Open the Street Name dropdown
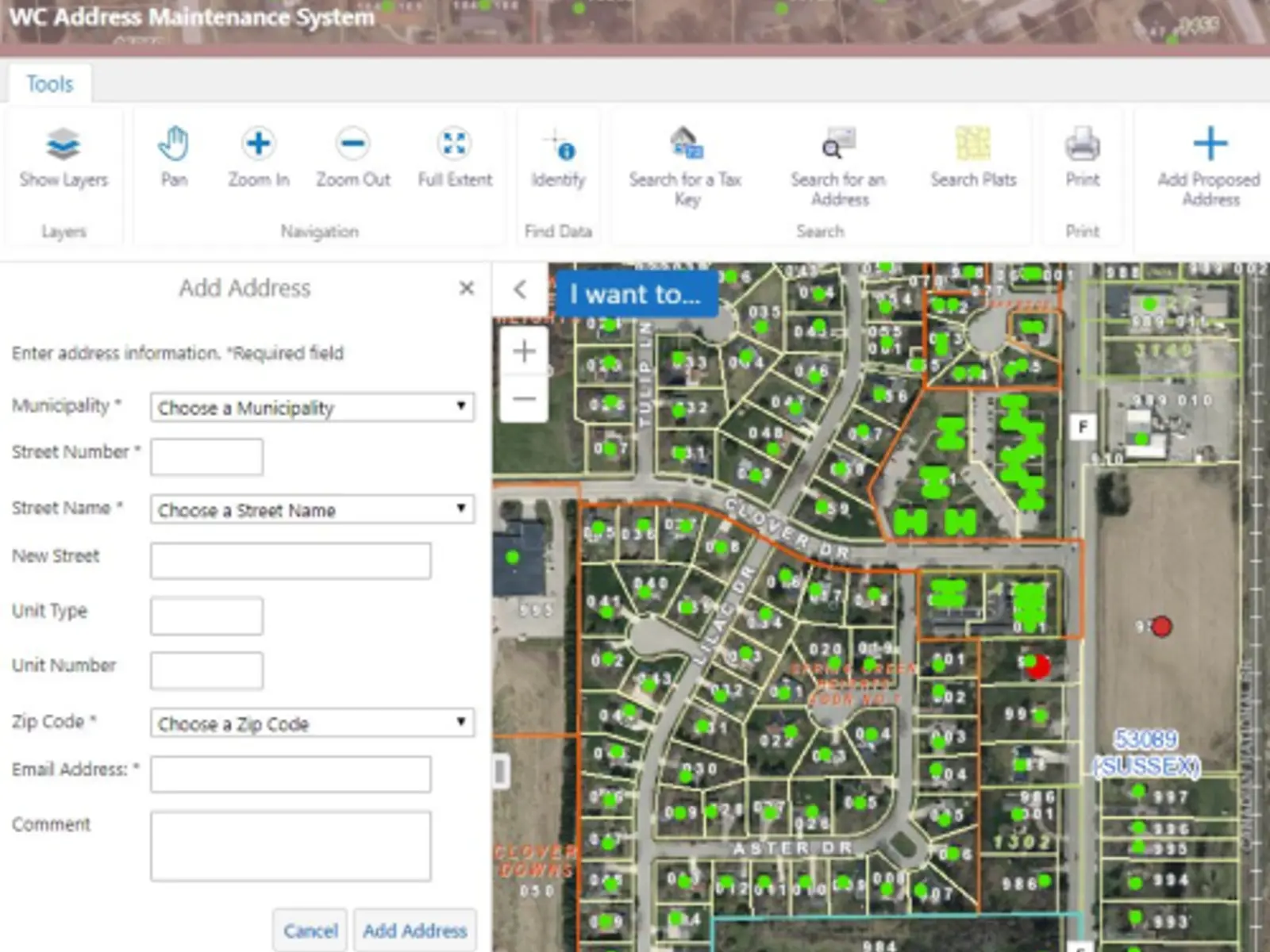This screenshot has height=952, width=1270. (313, 509)
